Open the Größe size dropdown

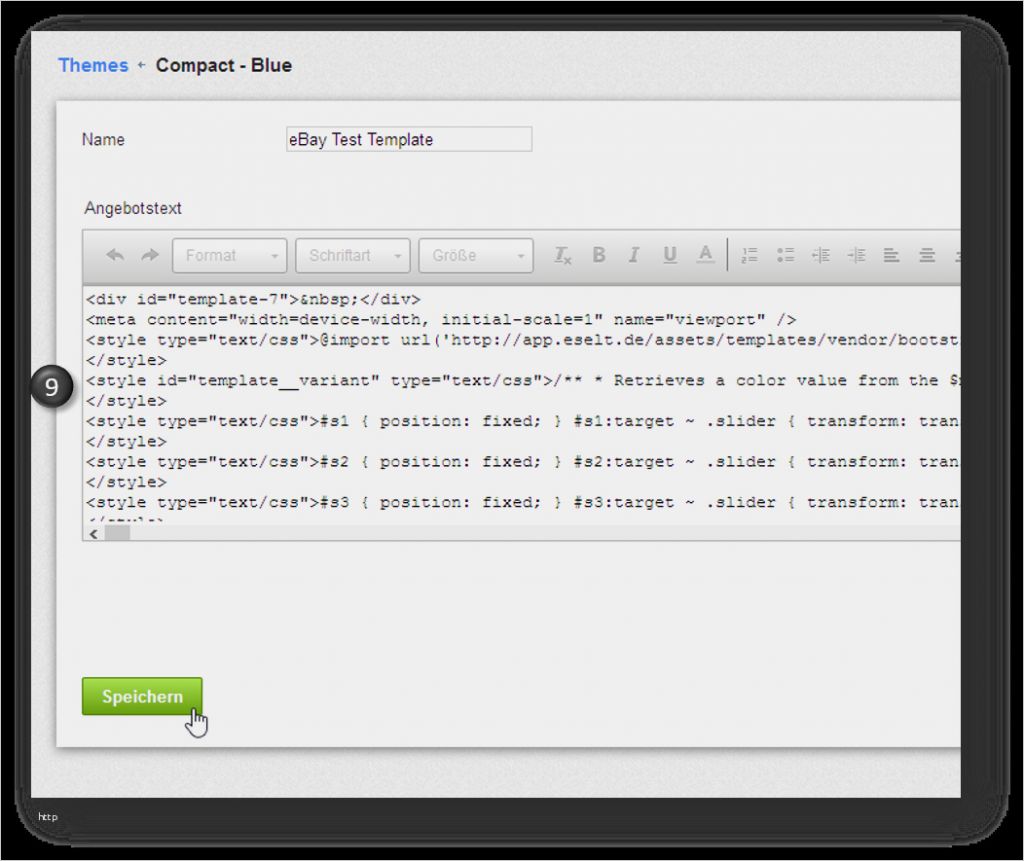(476, 256)
